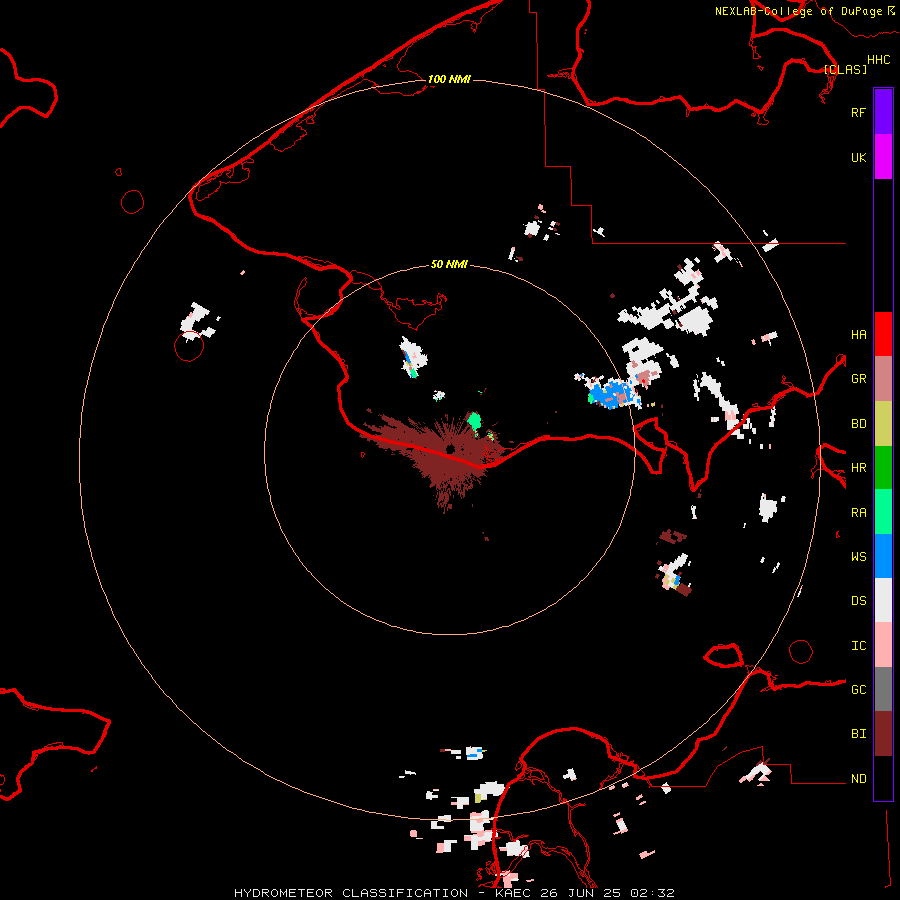
Task: Click the KAEC radar site identifier
Action: pyautogui.click(x=513, y=893)
